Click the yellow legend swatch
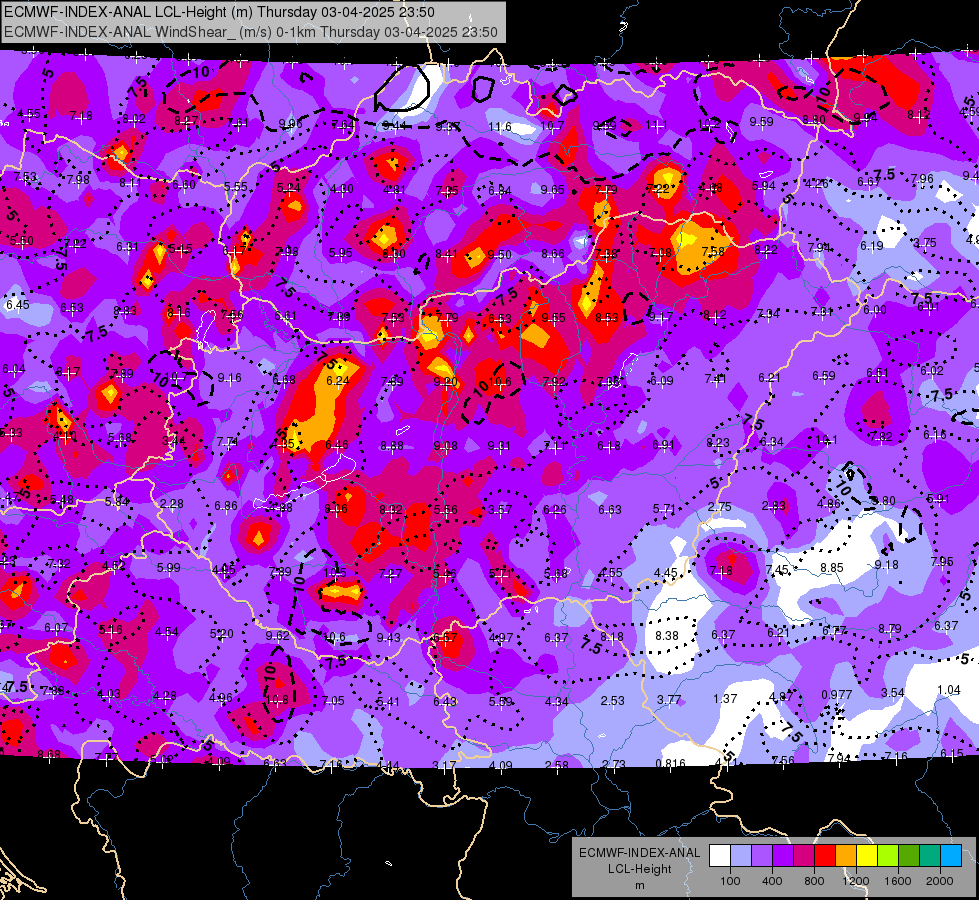Image resolution: width=979 pixels, height=900 pixels. tap(867, 855)
